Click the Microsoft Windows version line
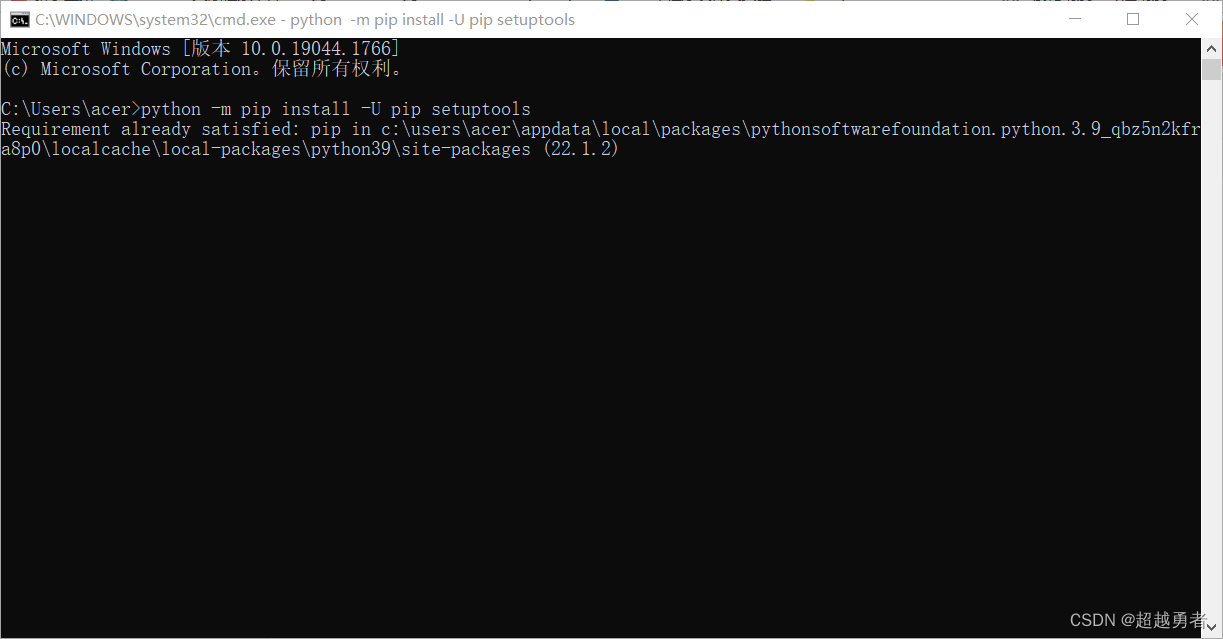This screenshot has height=639, width=1223. point(201,49)
